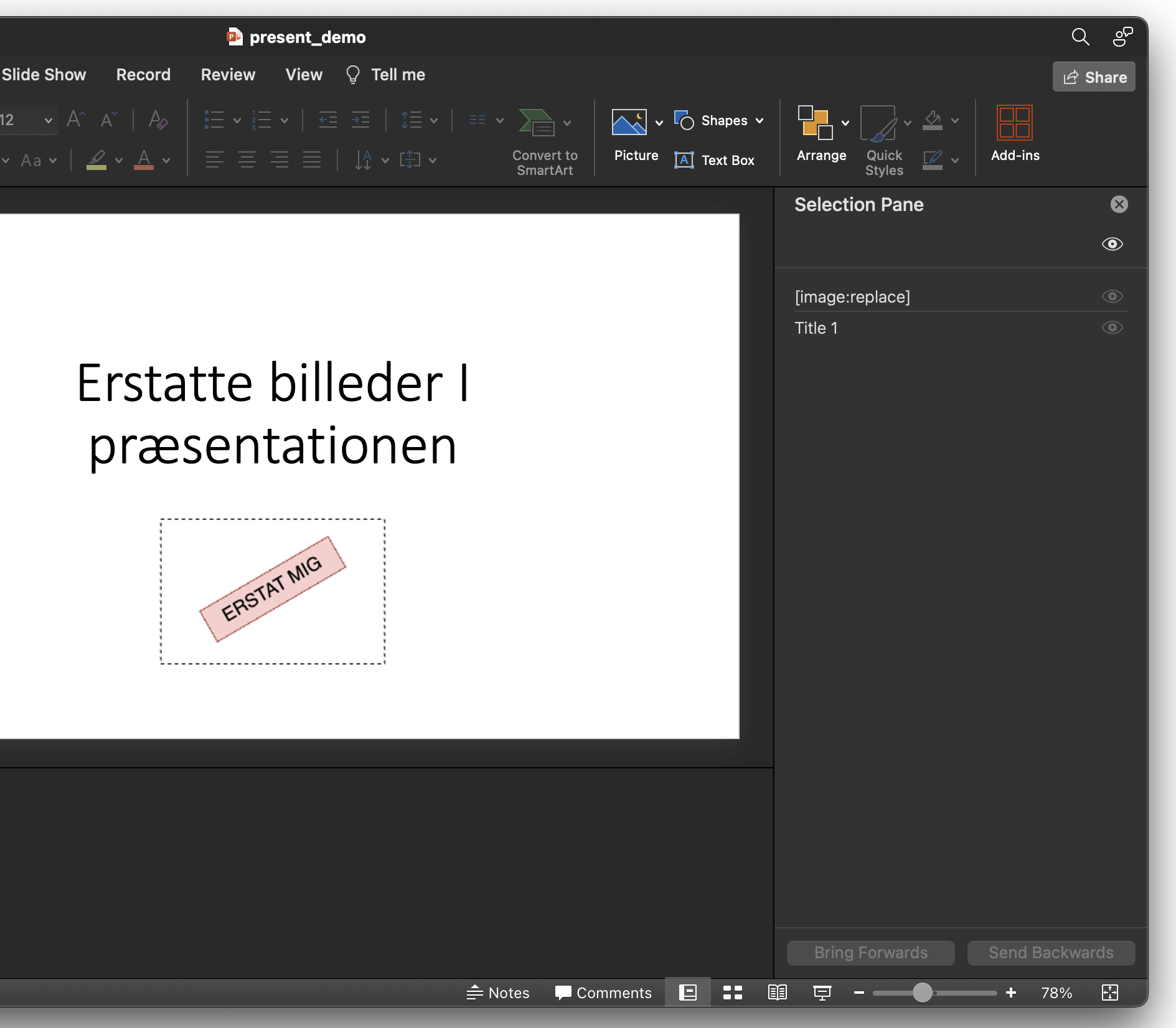Viewport: 1176px width, 1028px height.
Task: Toggle visibility of Title 1
Action: 1112,328
